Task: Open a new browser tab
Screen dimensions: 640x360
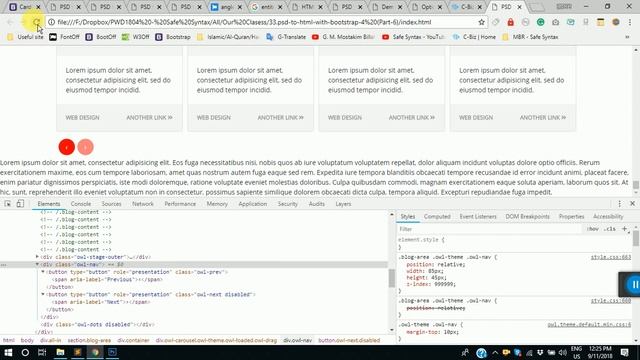Action: click(537, 7)
